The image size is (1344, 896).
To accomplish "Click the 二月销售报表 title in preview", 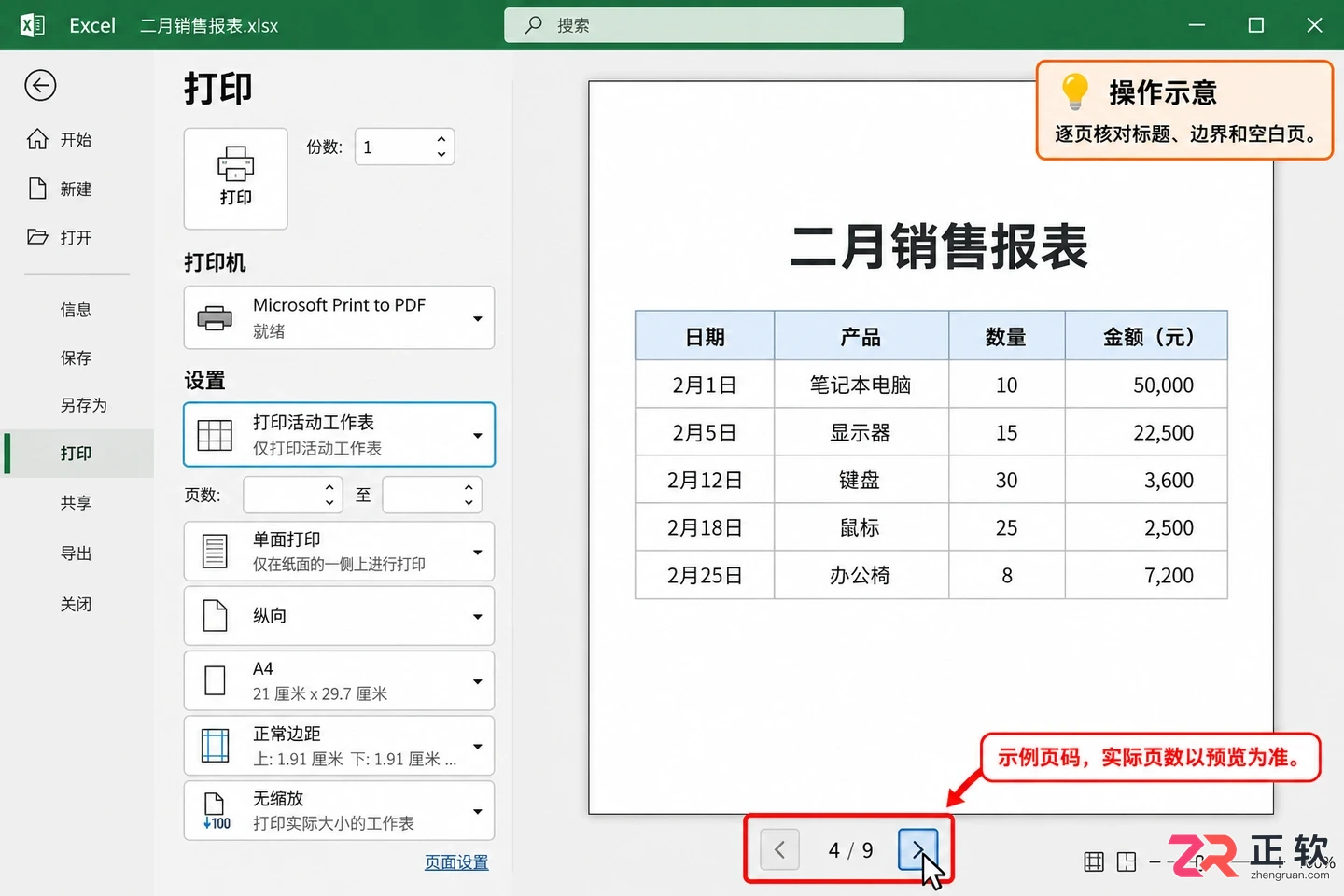I will (x=939, y=247).
